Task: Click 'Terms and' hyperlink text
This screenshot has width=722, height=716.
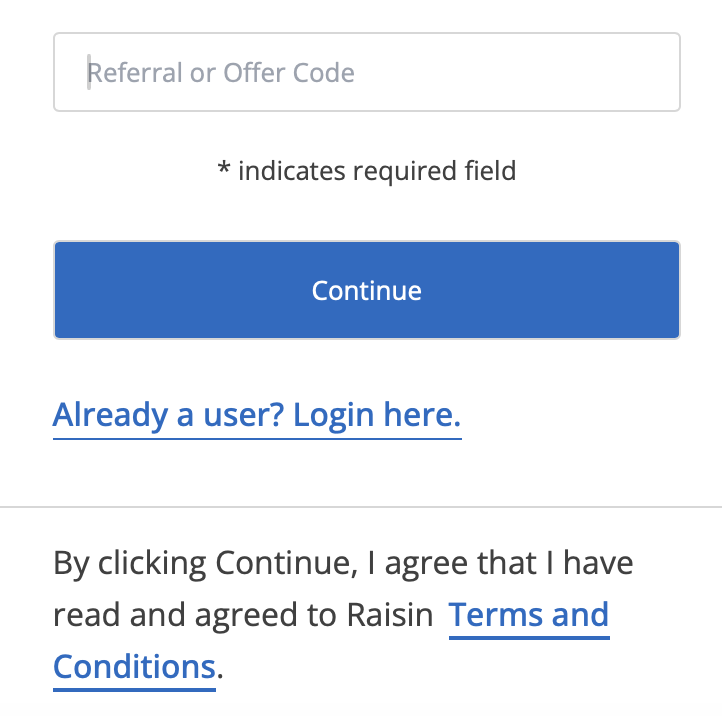Action: coord(528,614)
